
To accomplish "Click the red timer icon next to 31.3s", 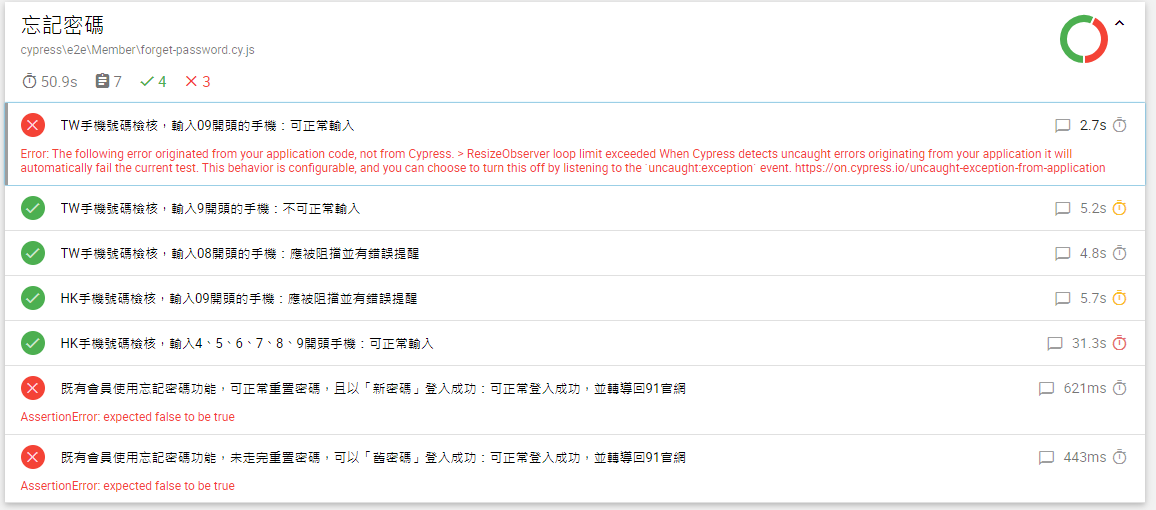I will pos(1120,343).
